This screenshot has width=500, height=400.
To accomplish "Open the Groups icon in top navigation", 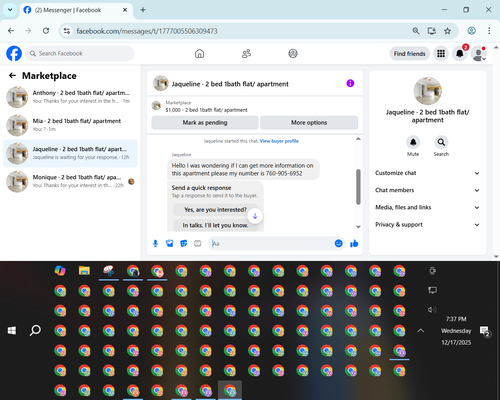I will coord(293,53).
